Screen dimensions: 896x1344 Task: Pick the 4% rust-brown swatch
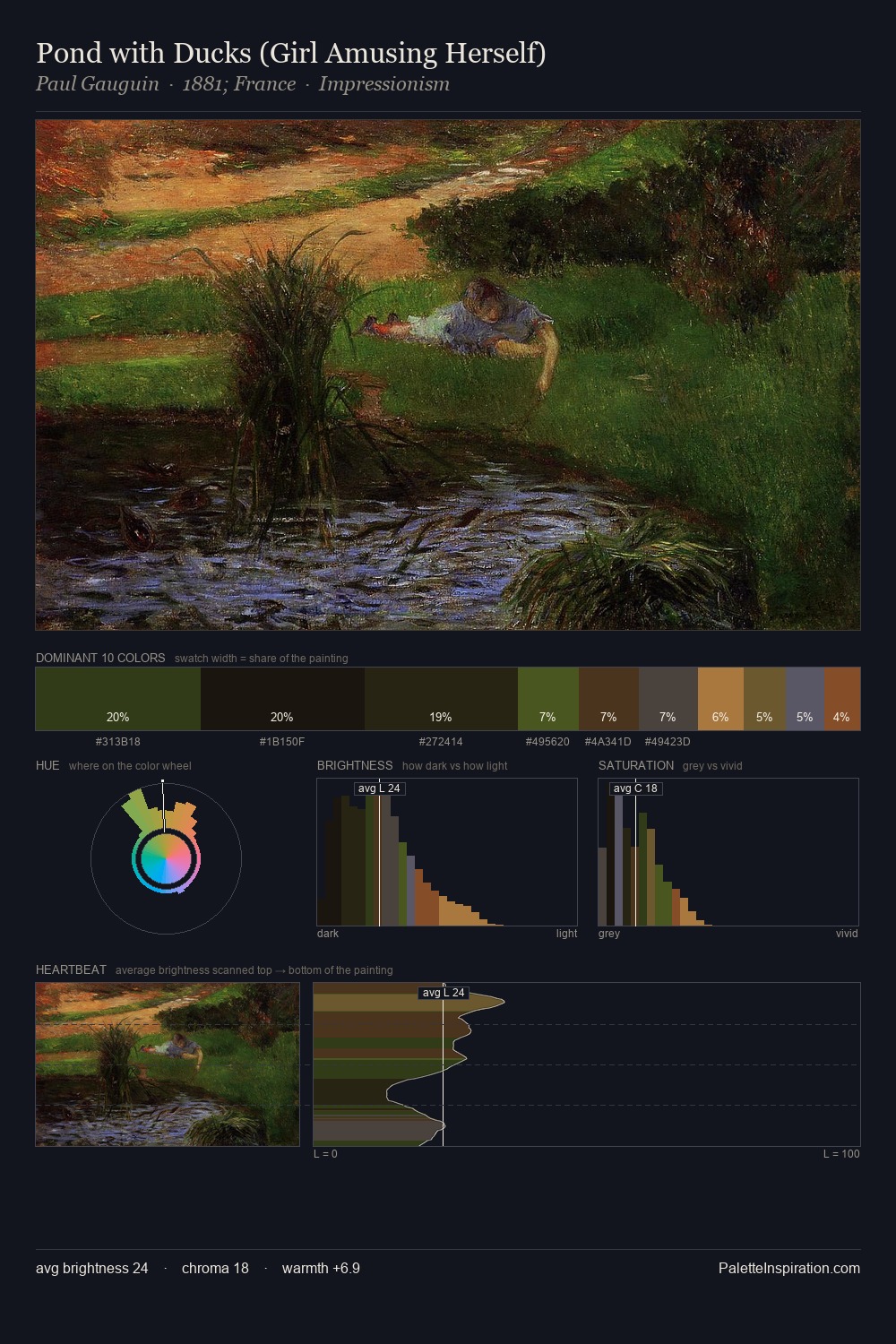click(x=842, y=699)
